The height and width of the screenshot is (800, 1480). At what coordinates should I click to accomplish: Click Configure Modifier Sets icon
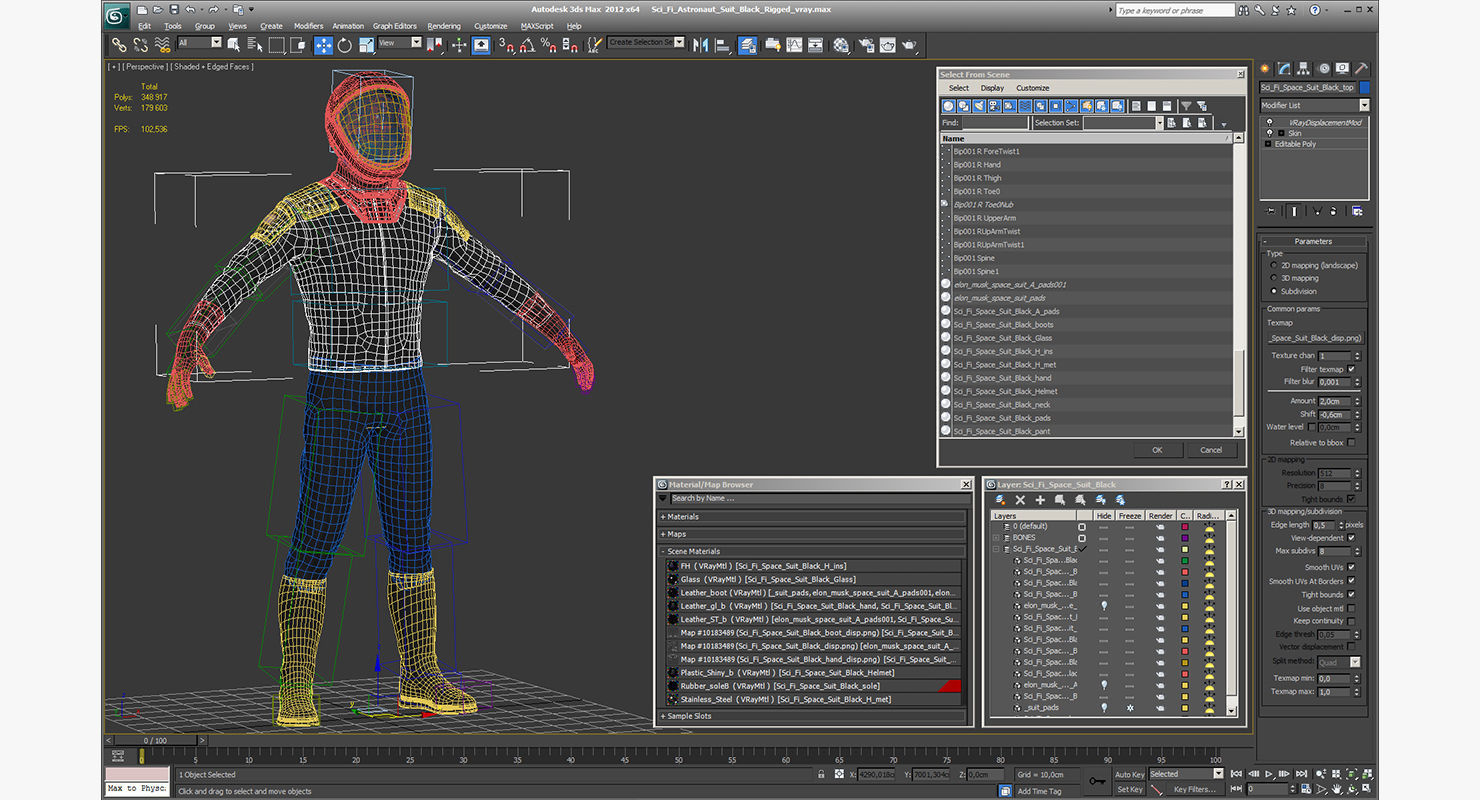[1357, 211]
